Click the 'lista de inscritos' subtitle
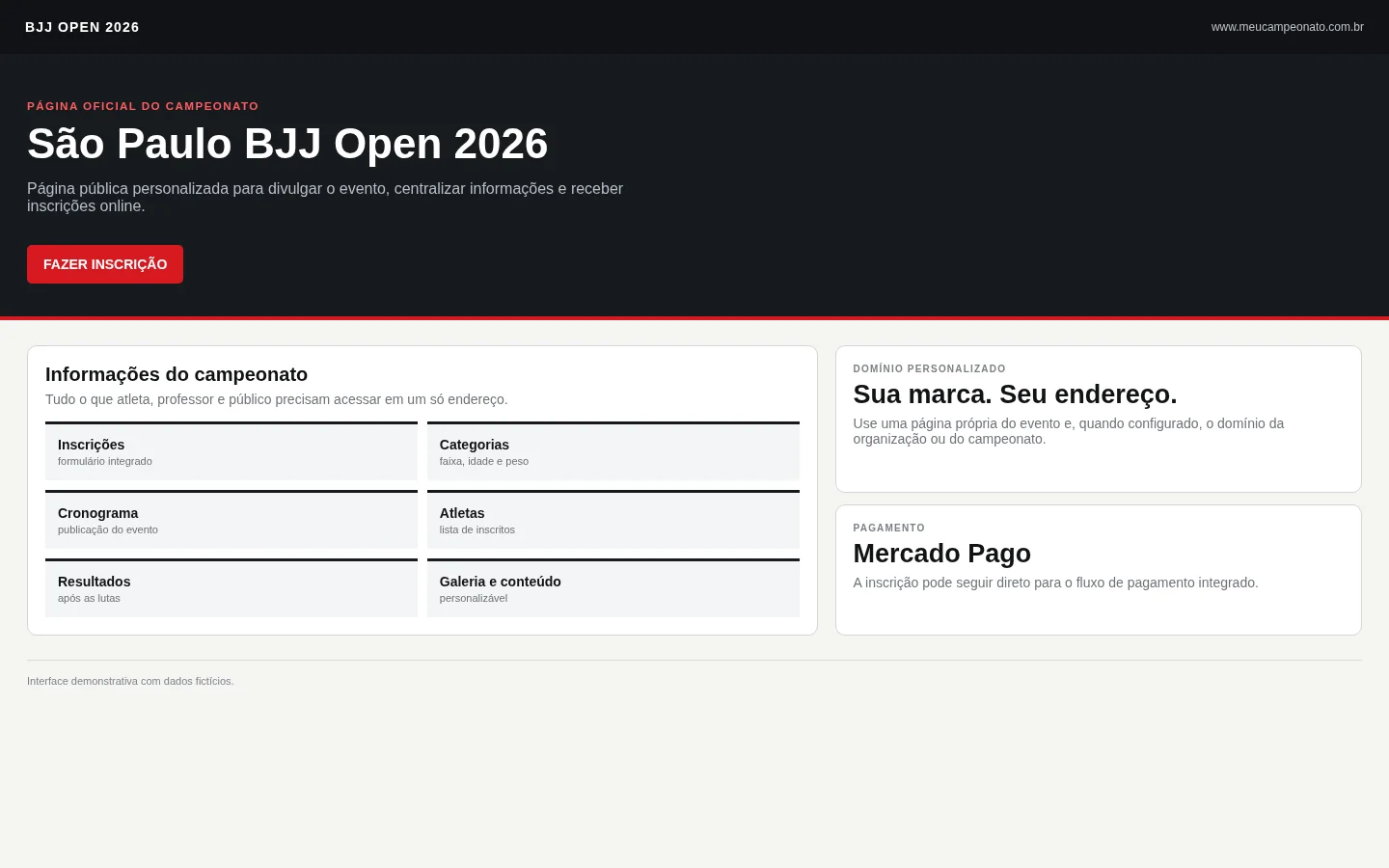 pos(477,529)
